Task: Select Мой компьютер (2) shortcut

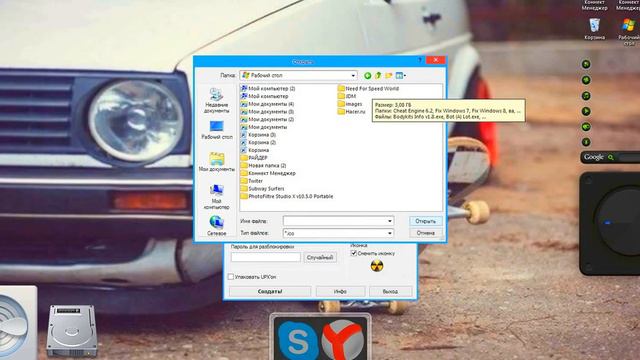Action: [x=268, y=89]
